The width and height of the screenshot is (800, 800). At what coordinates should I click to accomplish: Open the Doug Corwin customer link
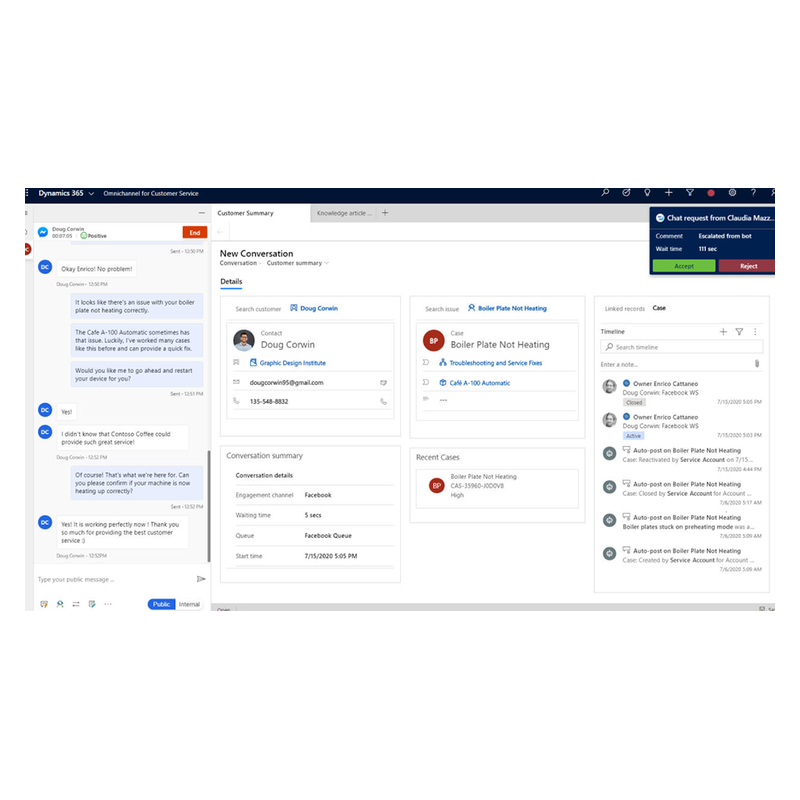319,308
